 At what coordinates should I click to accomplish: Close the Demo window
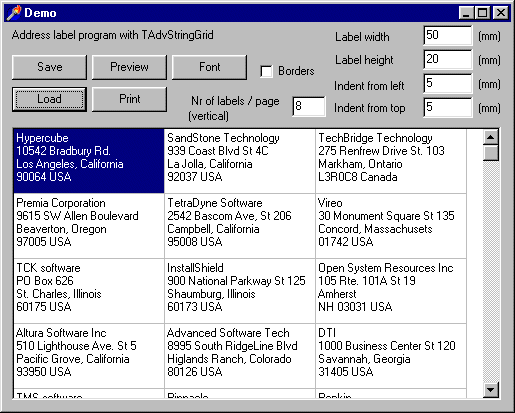pos(501,13)
